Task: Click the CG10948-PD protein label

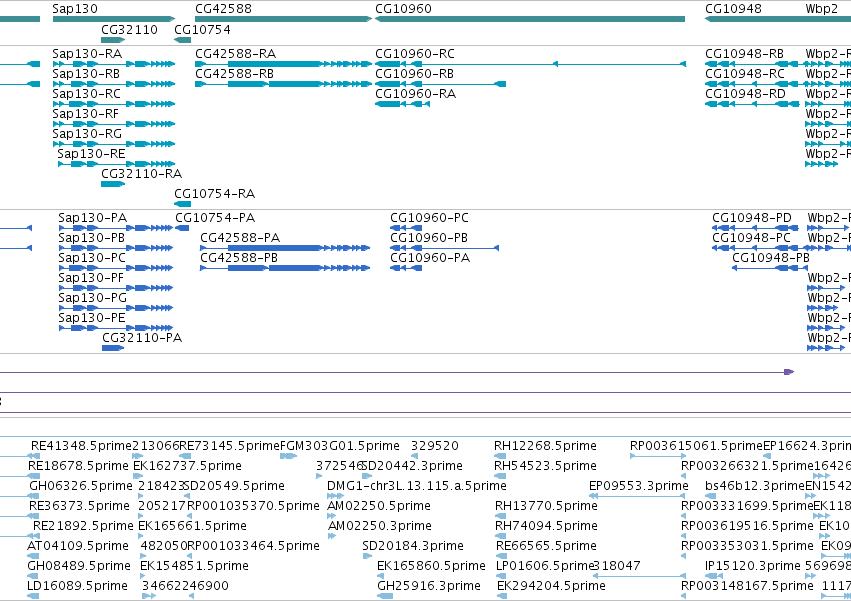Action: [752, 218]
